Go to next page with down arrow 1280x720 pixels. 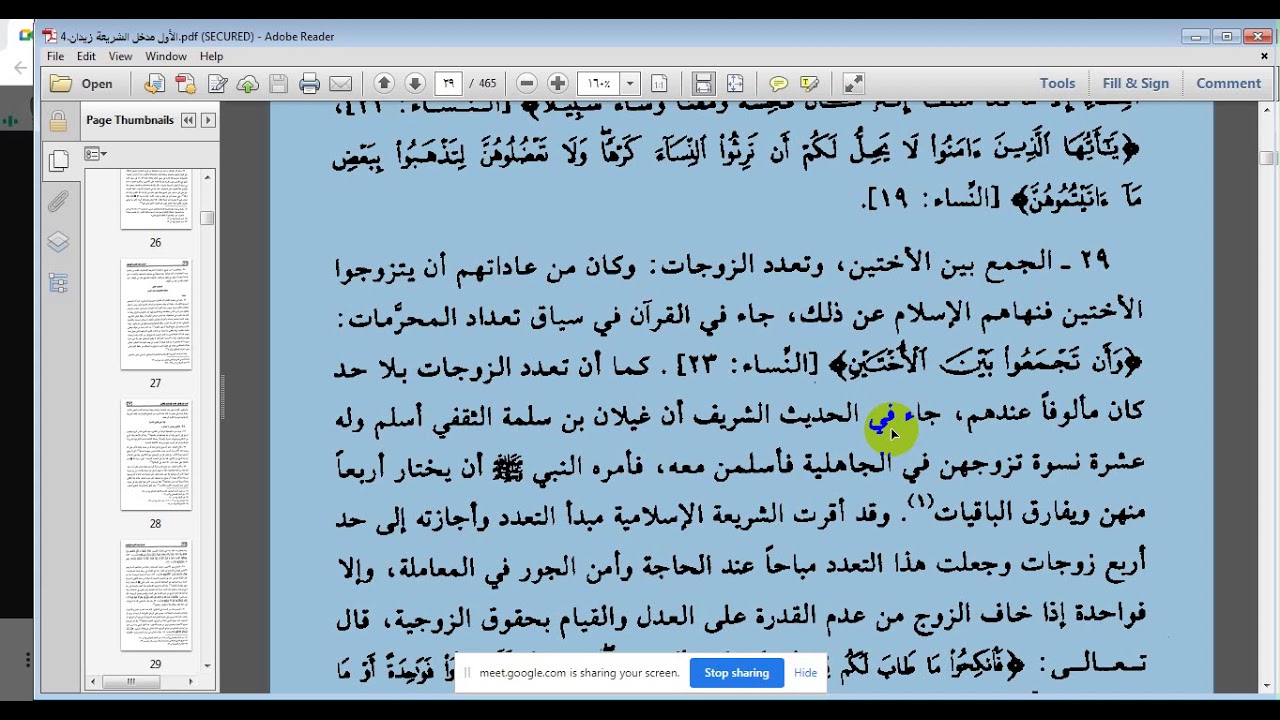click(415, 84)
